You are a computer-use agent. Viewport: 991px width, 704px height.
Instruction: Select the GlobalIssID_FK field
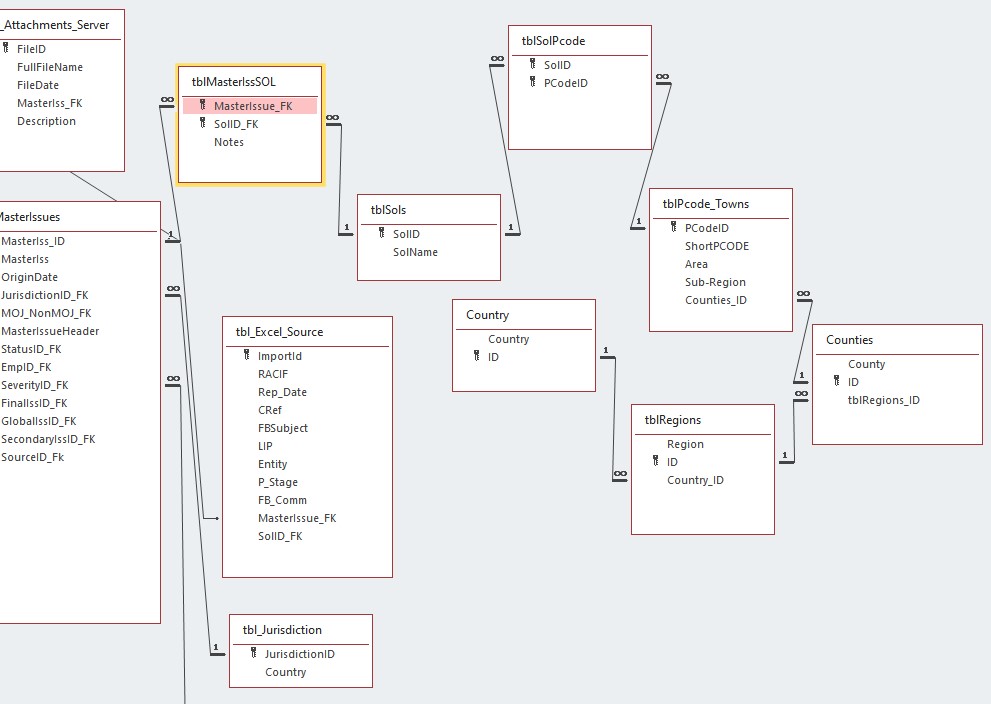pyautogui.click(x=39, y=422)
